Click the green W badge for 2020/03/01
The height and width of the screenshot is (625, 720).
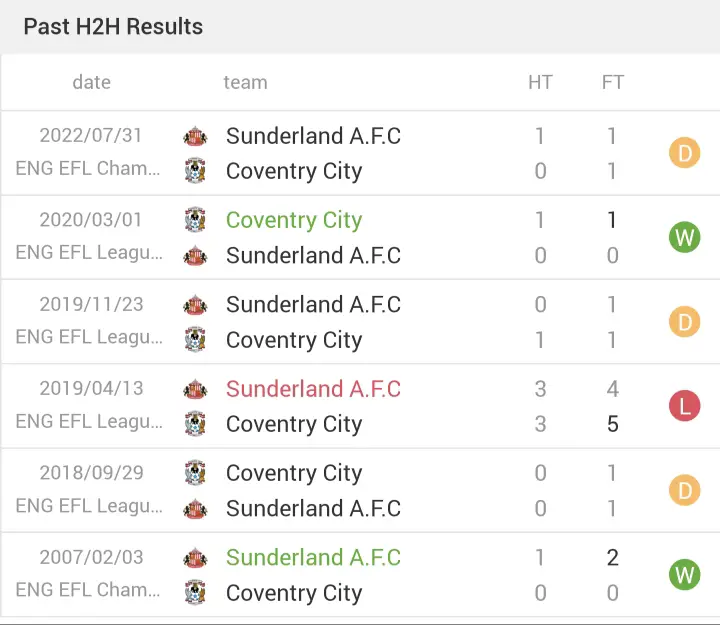(x=684, y=237)
